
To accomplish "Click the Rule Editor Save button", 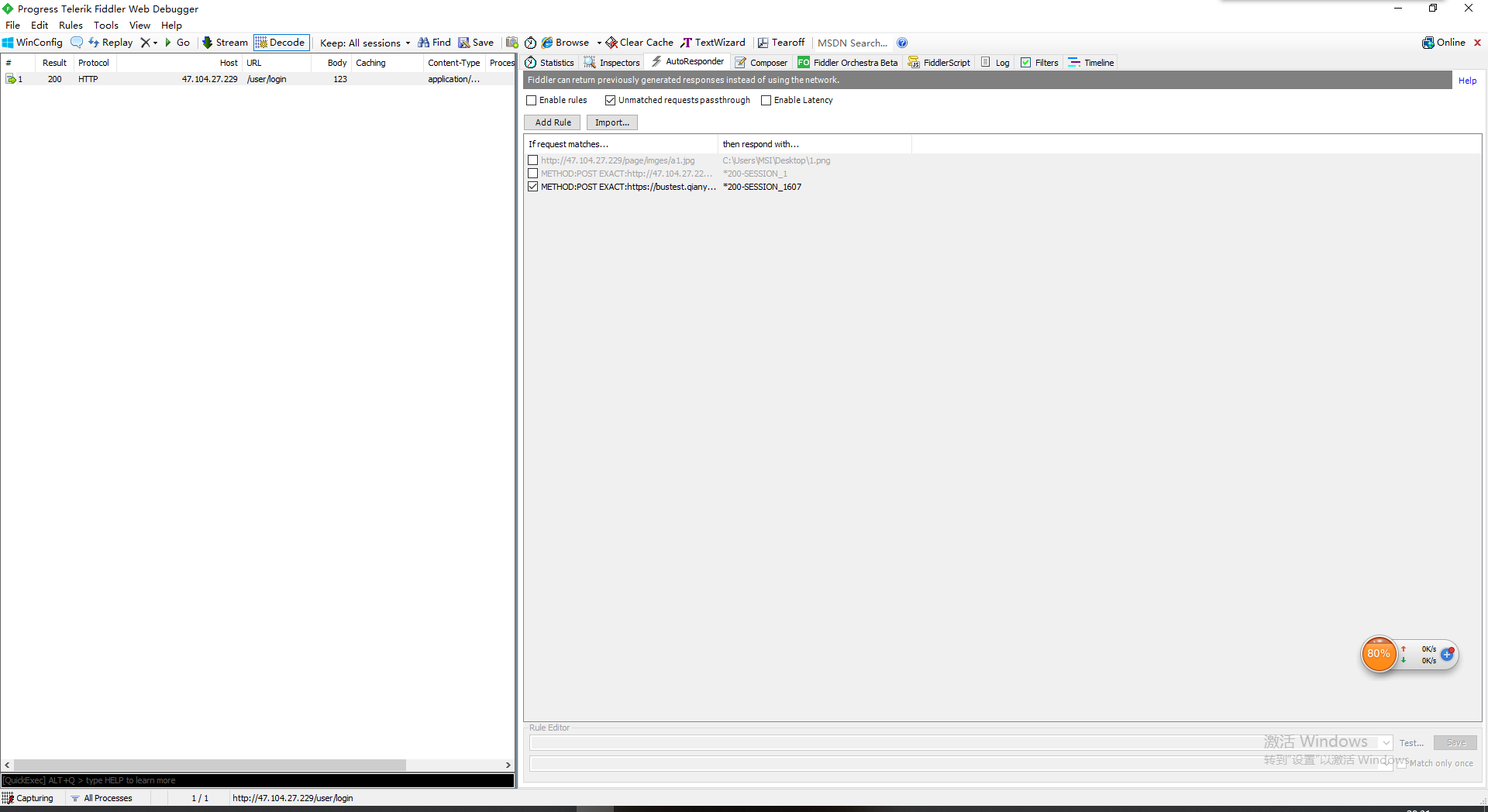I will pyautogui.click(x=1455, y=743).
